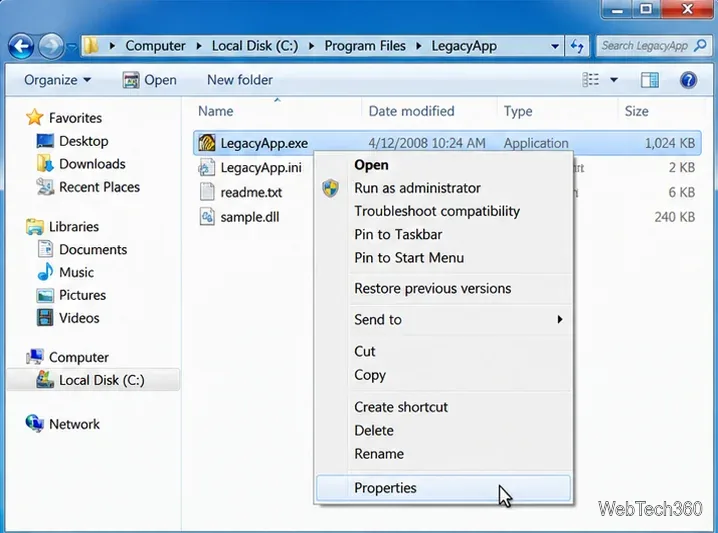This screenshot has width=718, height=533.
Task: Click the folder icon in address bar
Action: click(x=92, y=46)
